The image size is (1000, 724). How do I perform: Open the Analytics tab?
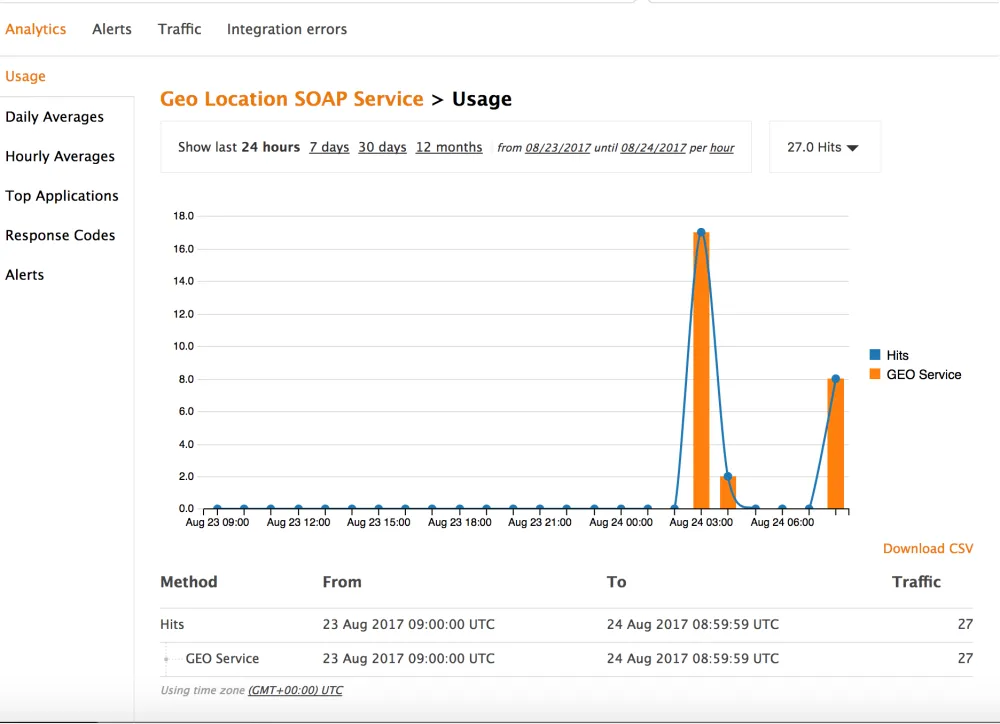coord(36,29)
